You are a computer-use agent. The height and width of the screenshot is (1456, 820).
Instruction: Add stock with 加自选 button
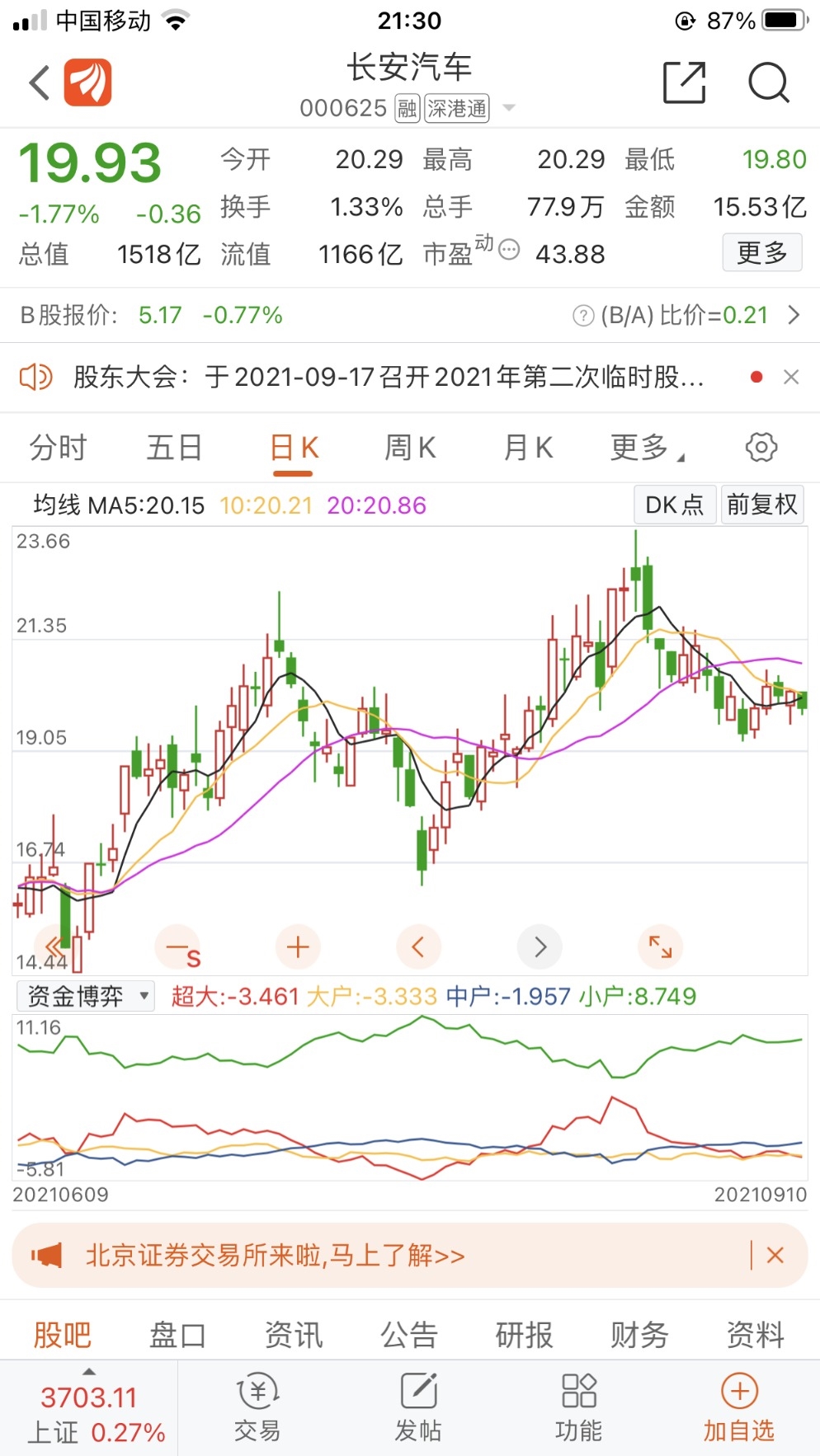tap(739, 1408)
